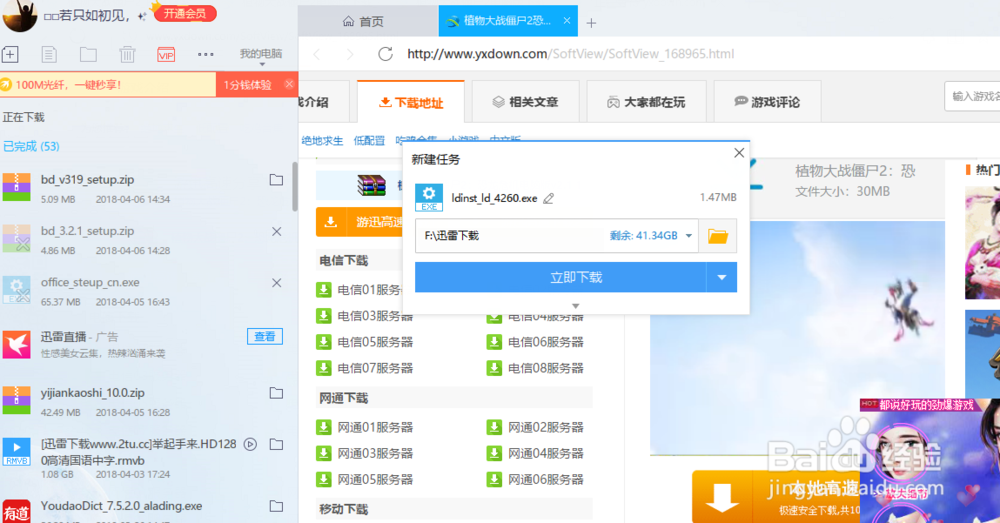Screen dimensions: 1000x523
Task: Click the 立即下载 button
Action: tap(561, 277)
